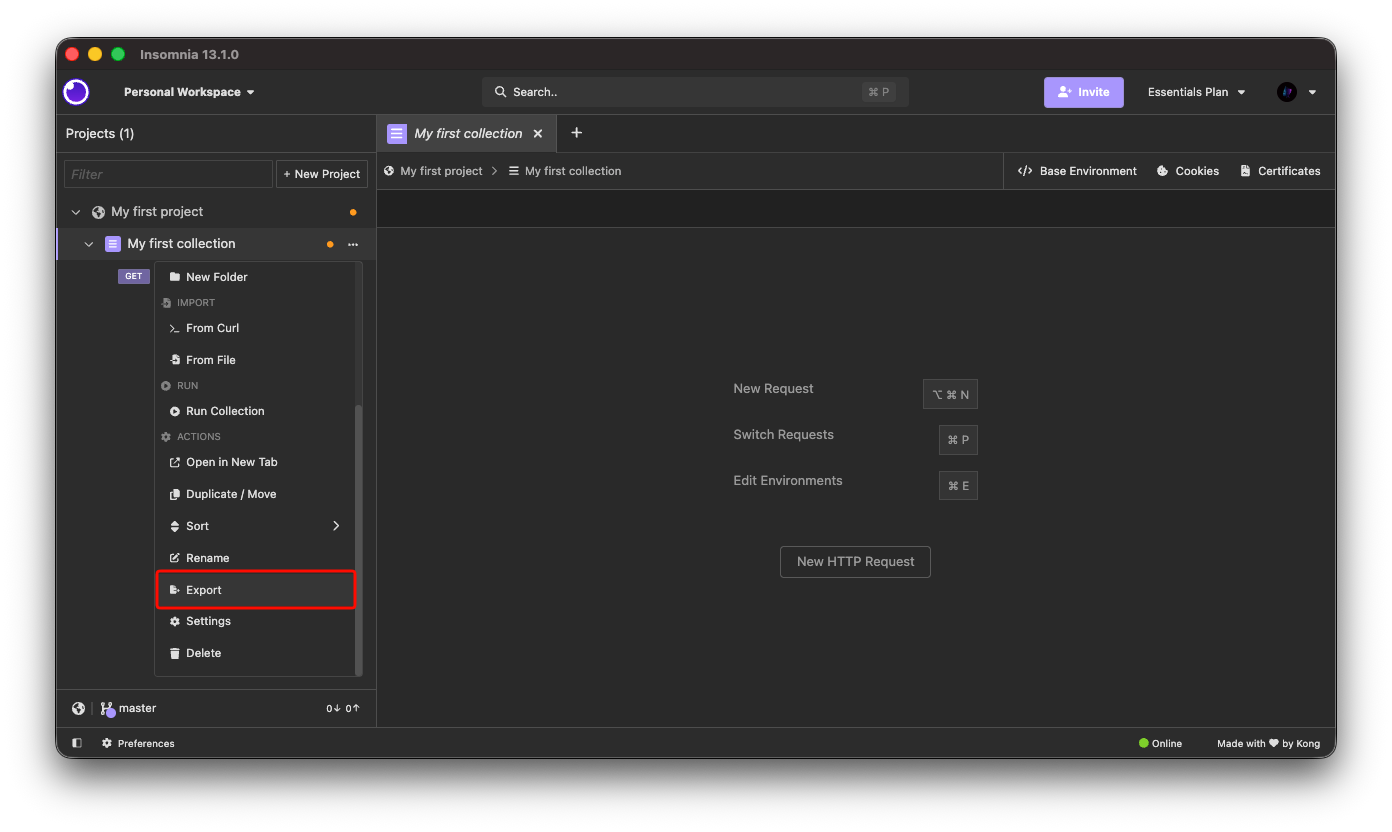Select Open in New Tab

tap(255, 462)
